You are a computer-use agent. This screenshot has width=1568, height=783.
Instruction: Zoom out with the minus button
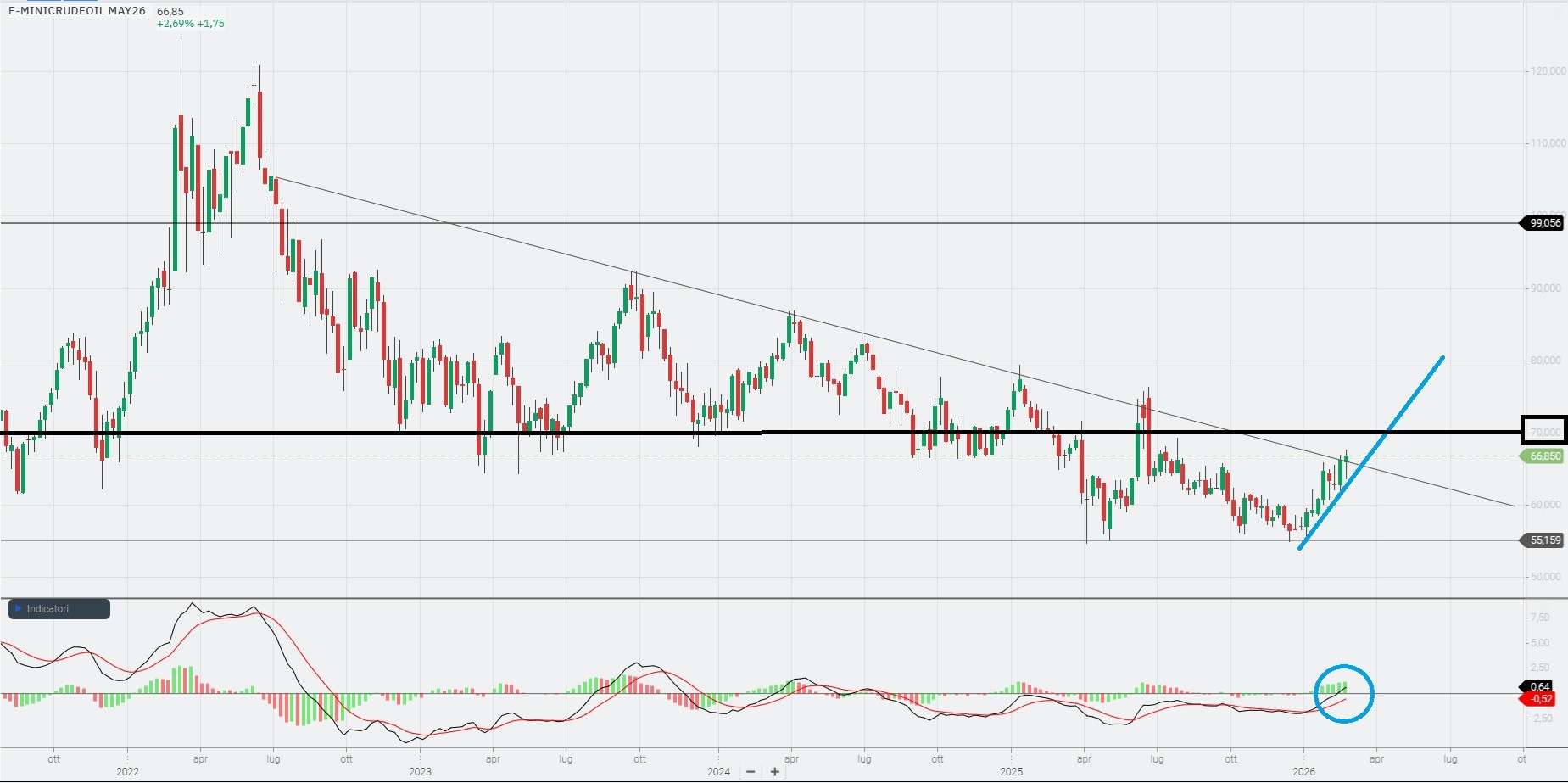pos(751,772)
